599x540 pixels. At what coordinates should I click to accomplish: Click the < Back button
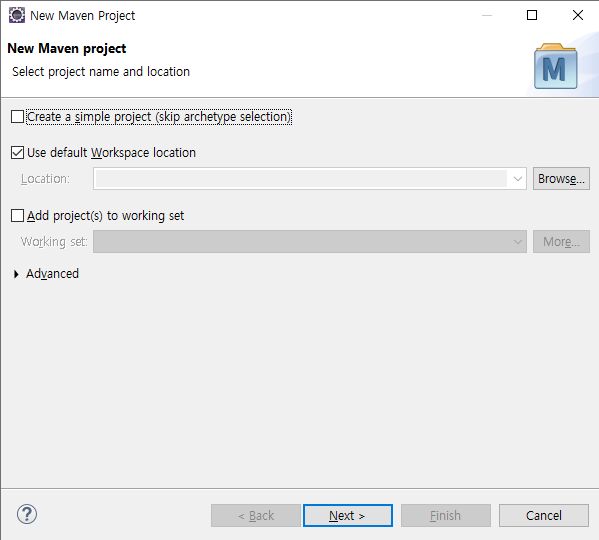point(256,516)
